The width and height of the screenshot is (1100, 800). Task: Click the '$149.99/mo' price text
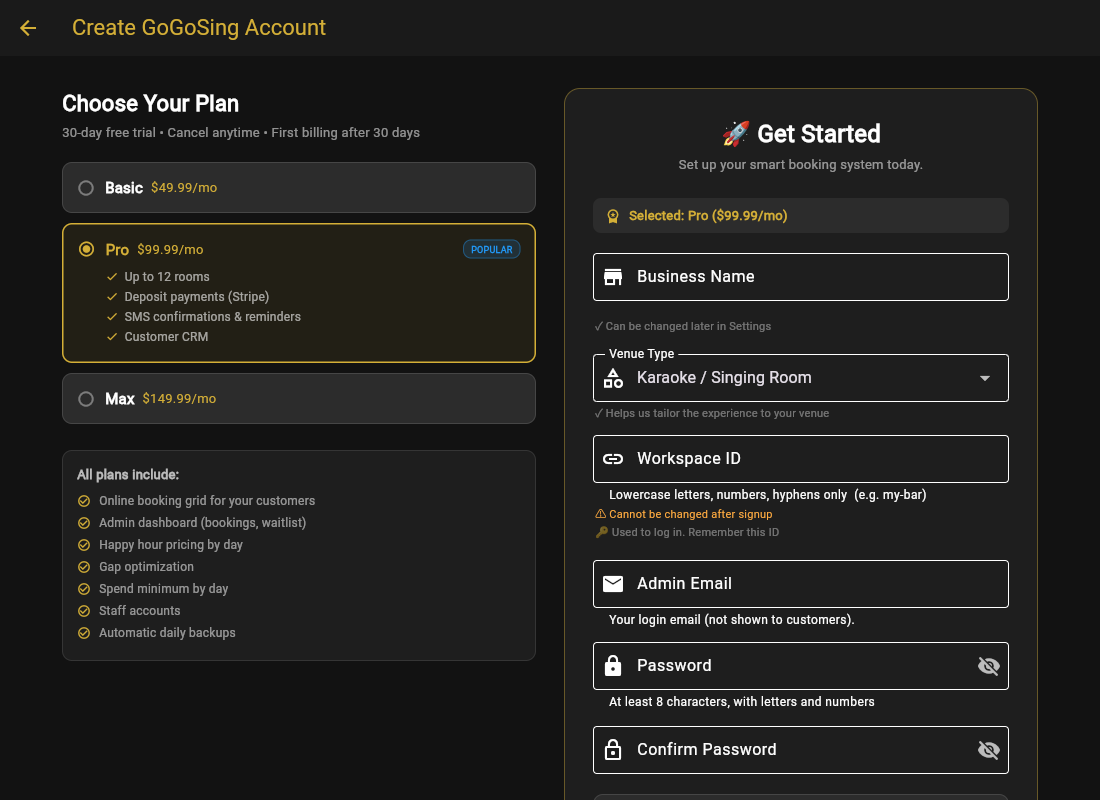click(179, 399)
